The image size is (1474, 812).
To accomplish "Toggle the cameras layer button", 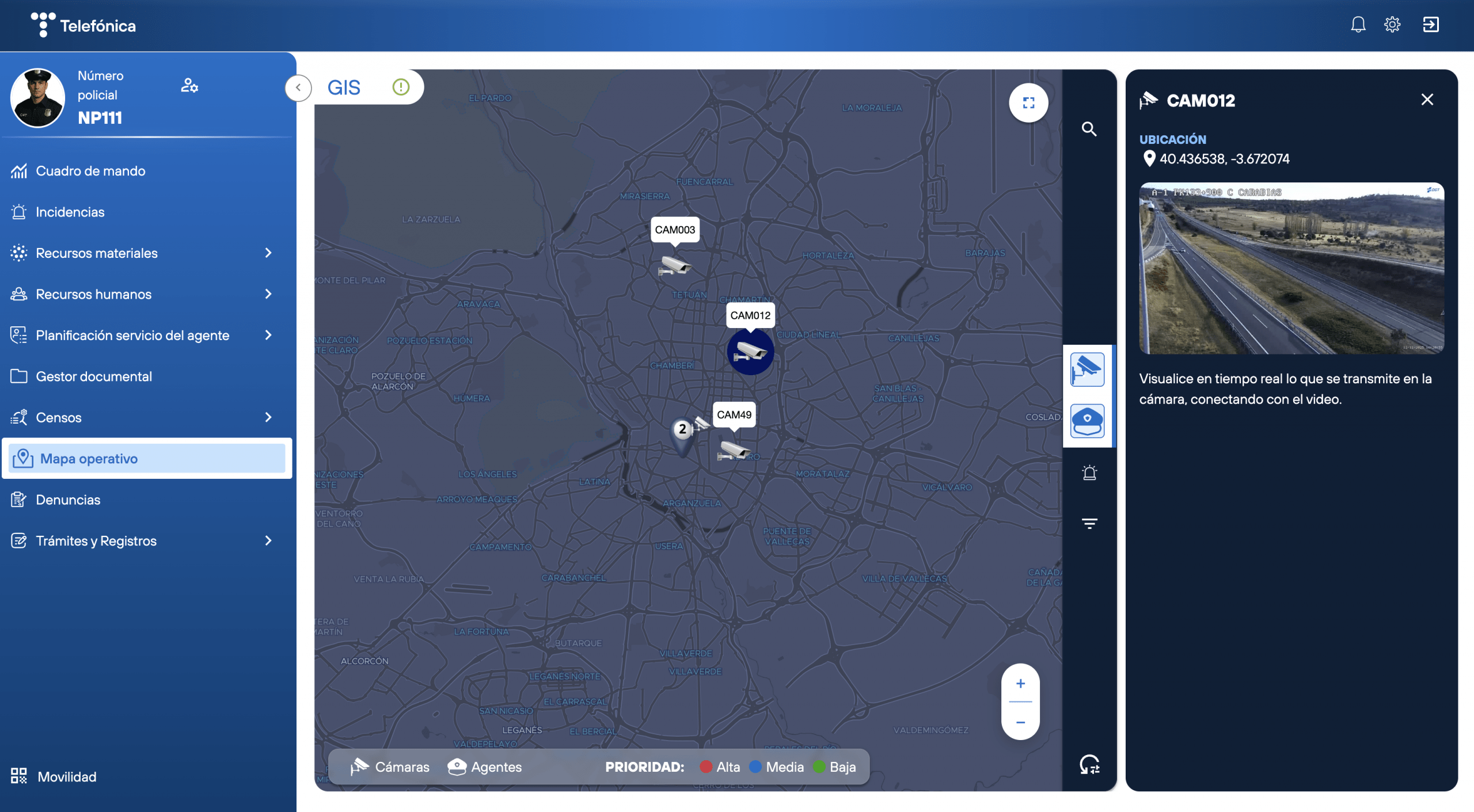I will click(x=1087, y=370).
